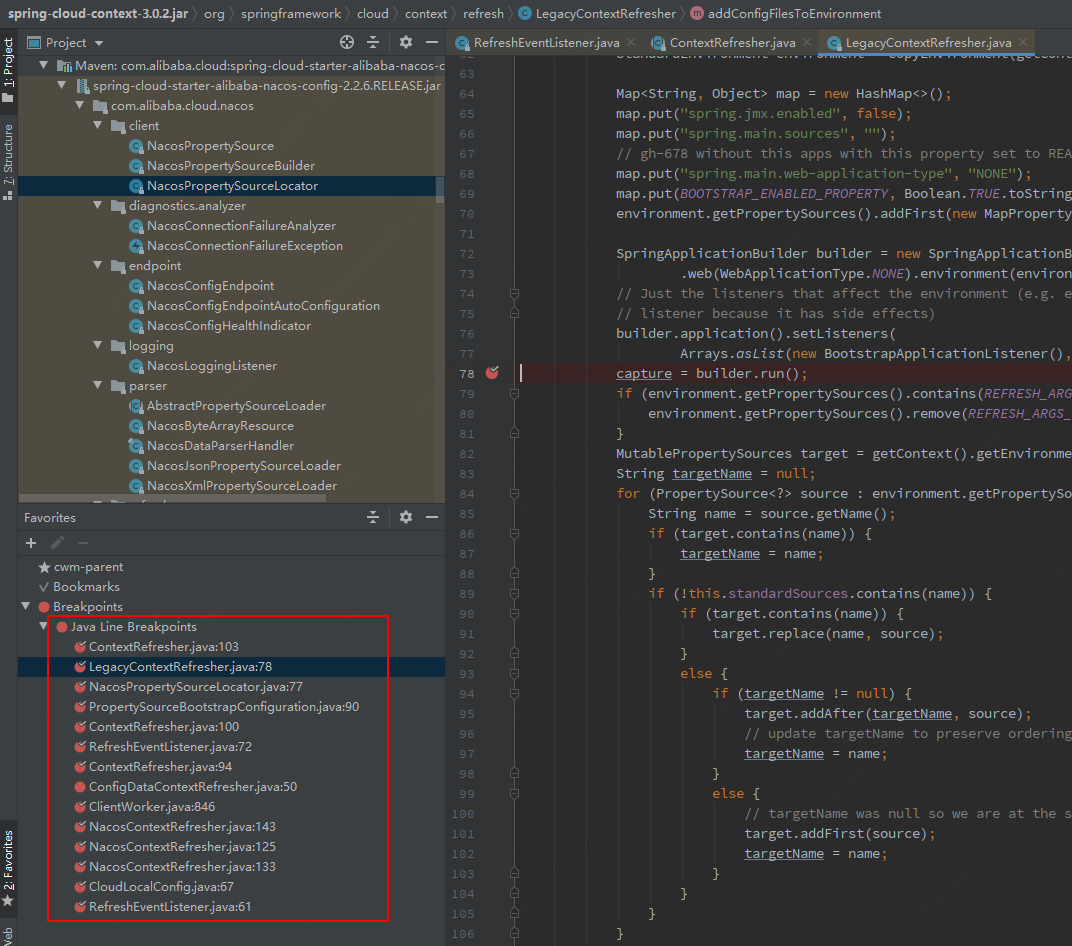
Task: Open the 7: Structure side tool window
Action: (8, 161)
